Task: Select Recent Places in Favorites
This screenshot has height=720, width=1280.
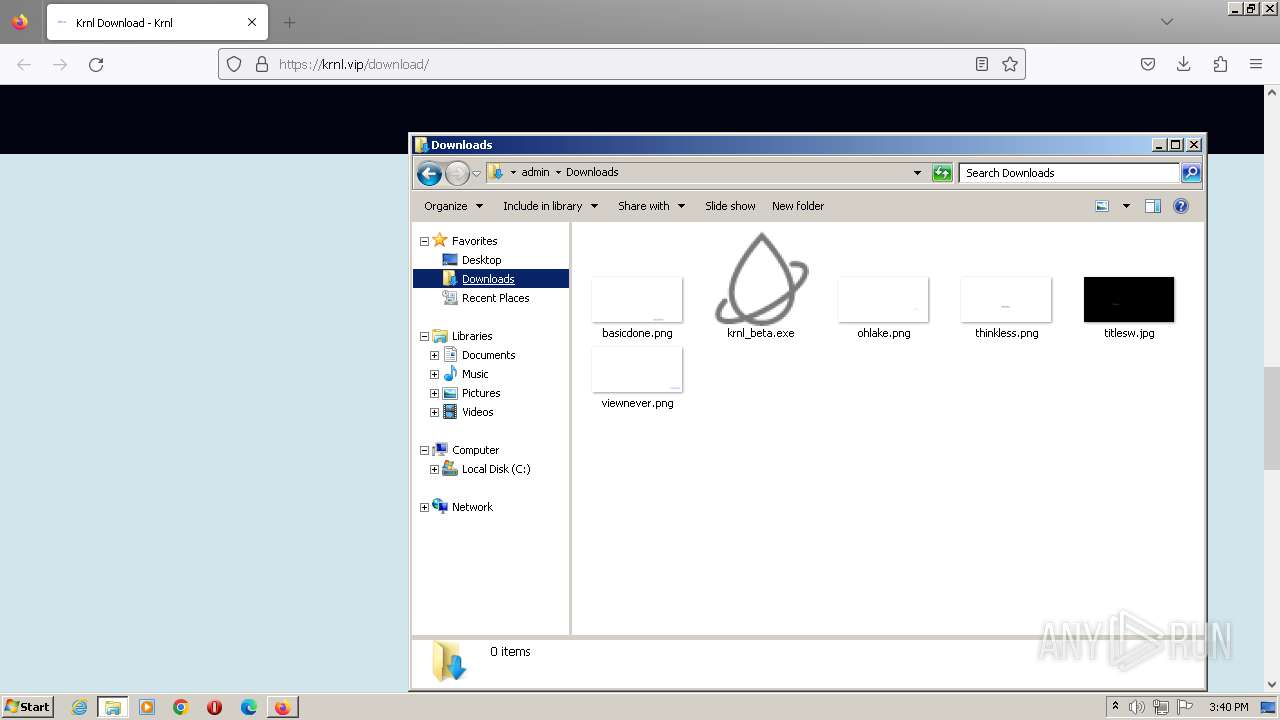Action: pyautogui.click(x=495, y=298)
